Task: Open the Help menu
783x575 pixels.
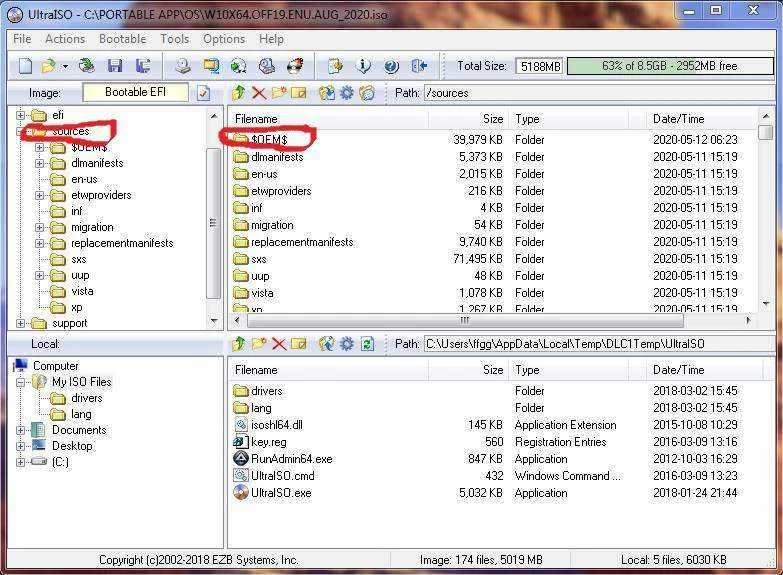Action: (271, 39)
